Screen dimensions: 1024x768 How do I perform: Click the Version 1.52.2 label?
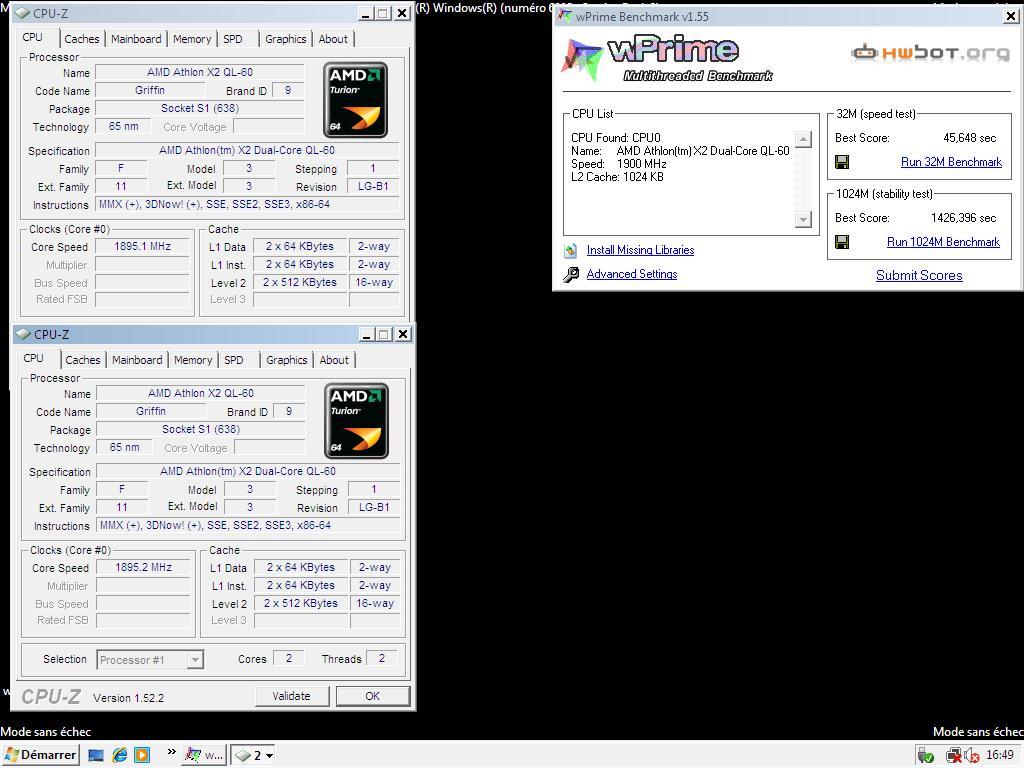129,698
